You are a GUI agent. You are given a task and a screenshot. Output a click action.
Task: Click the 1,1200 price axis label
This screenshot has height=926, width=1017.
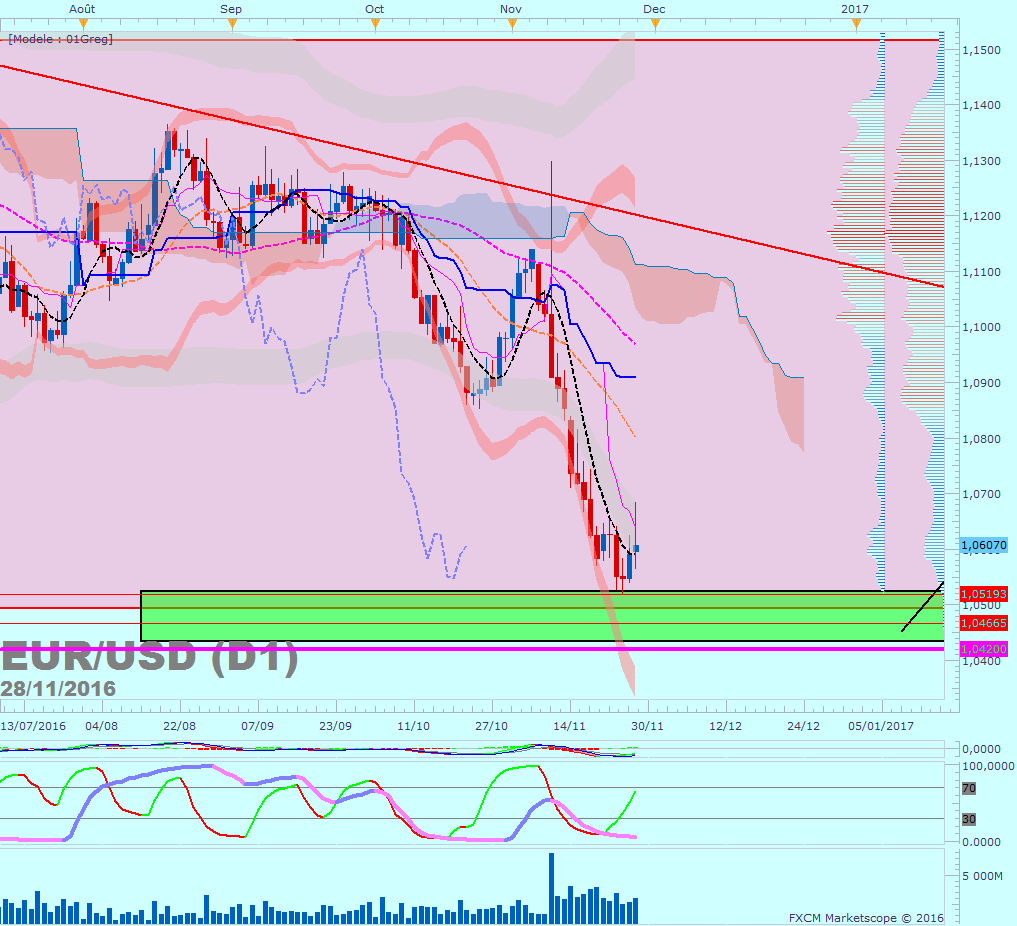[x=981, y=216]
